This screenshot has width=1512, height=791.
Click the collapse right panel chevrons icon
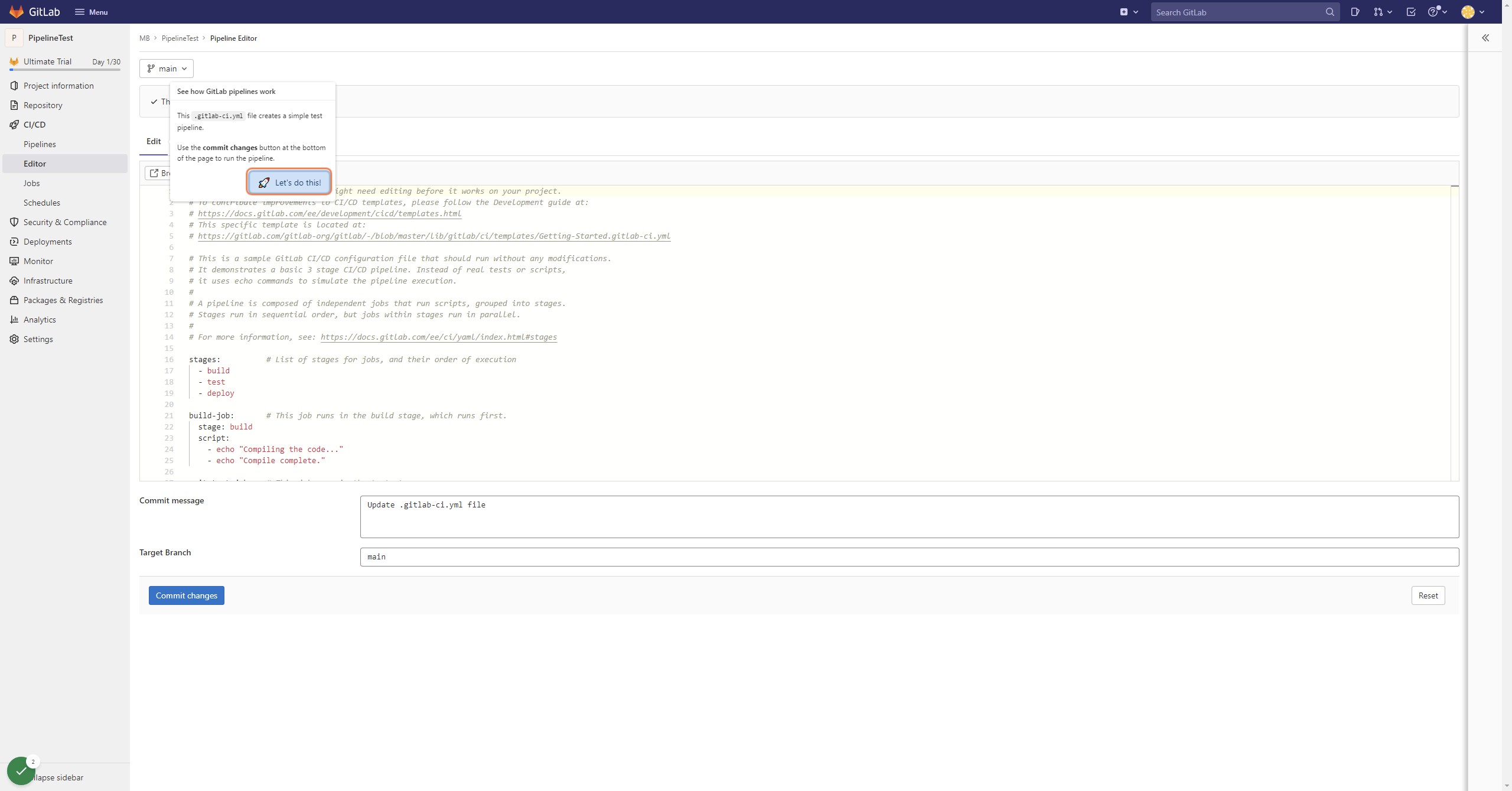coord(1485,38)
